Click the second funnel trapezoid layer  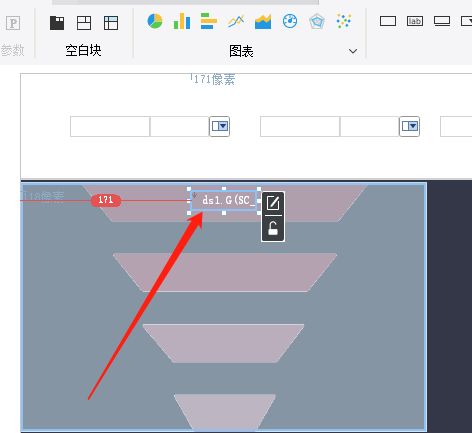[x=225, y=272]
